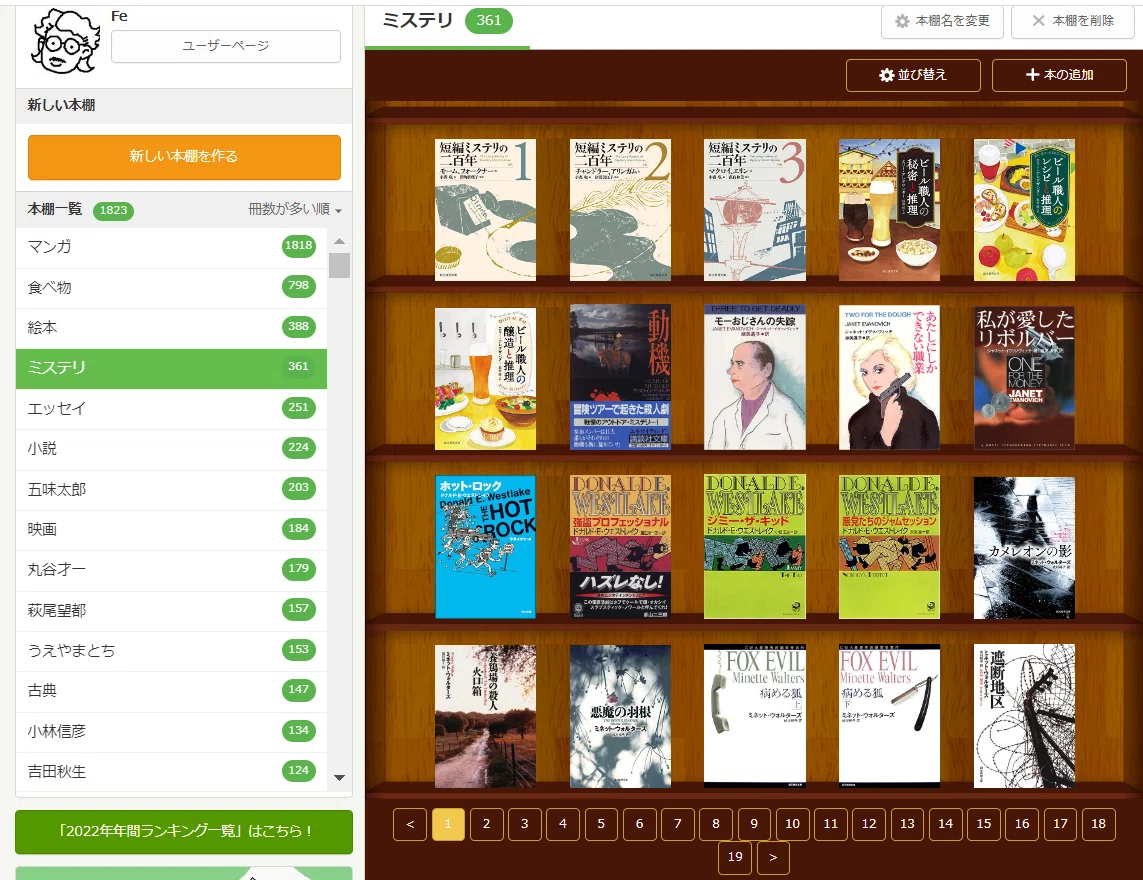Click the bookshelf list scrollbar thumb
The width and height of the screenshot is (1143, 880).
339,265
